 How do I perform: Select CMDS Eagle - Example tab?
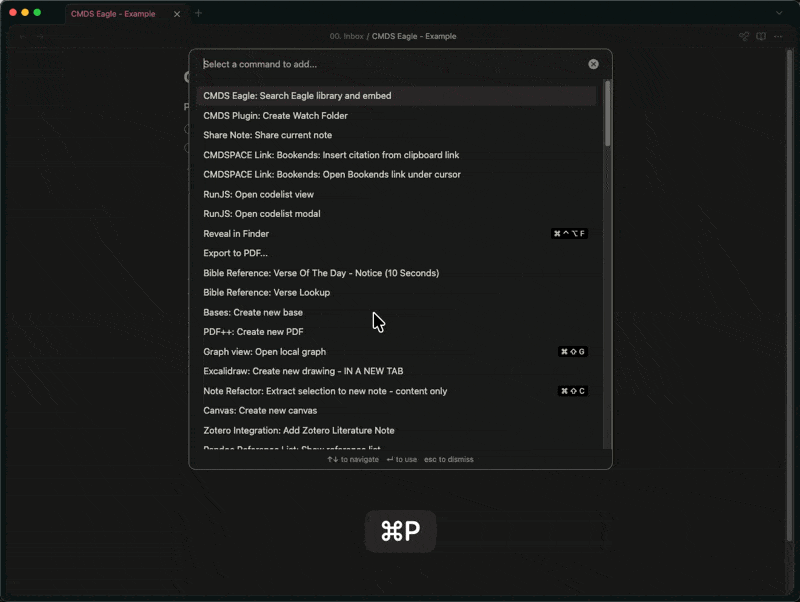(x=113, y=14)
